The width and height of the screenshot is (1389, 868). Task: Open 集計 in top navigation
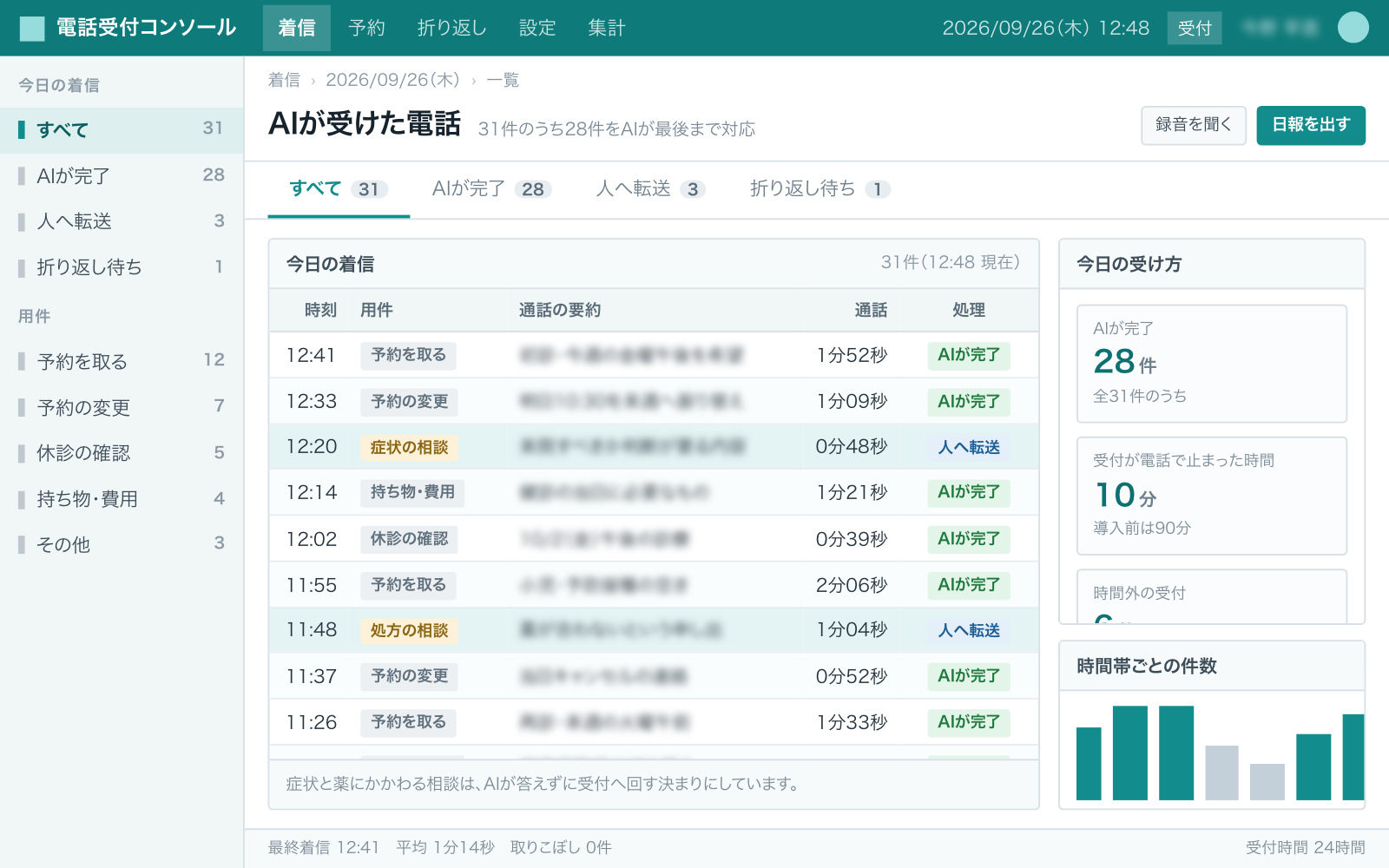coord(606,28)
